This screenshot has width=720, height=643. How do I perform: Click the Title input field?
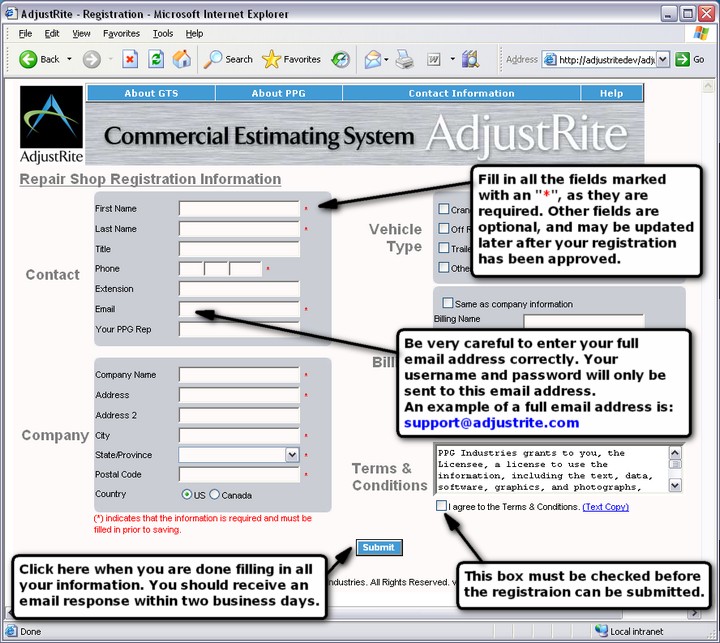coord(239,249)
